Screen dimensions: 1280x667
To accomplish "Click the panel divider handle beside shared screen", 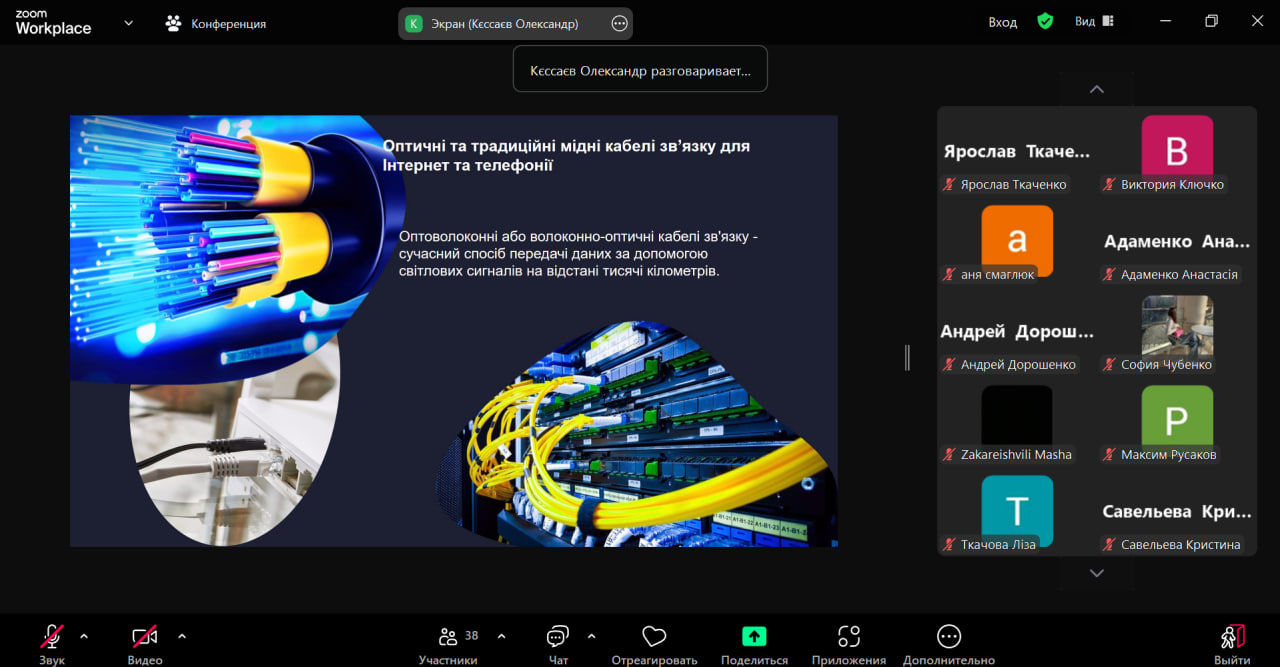I will tap(907, 357).
